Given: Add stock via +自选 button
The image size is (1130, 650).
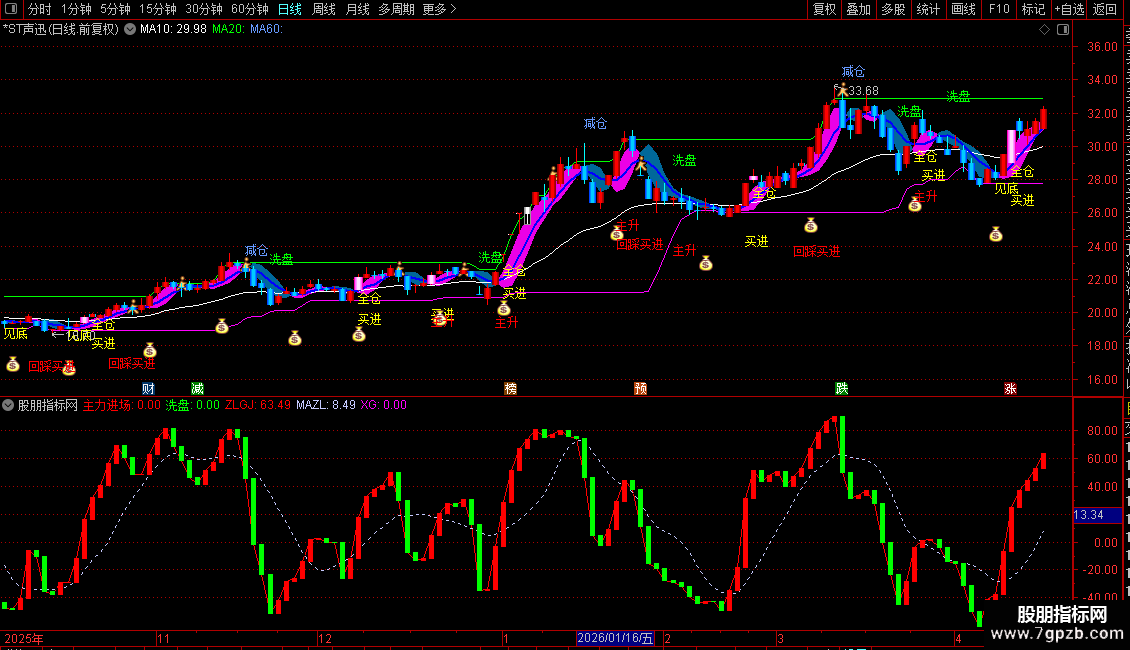Looking at the screenshot, I should point(1069,9).
